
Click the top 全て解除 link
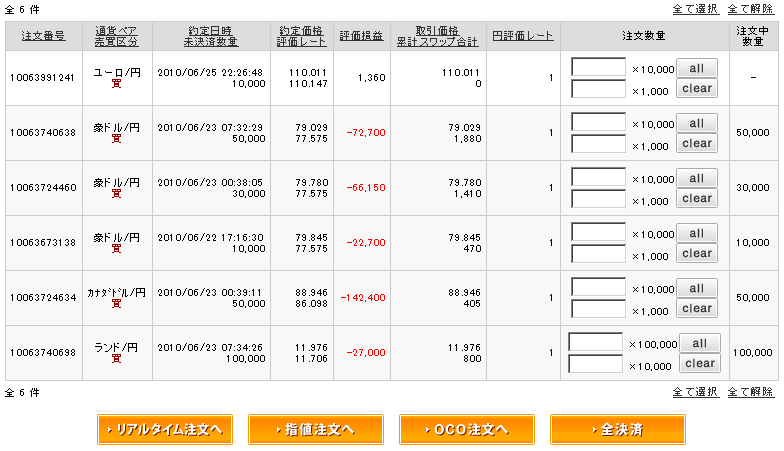750,8
